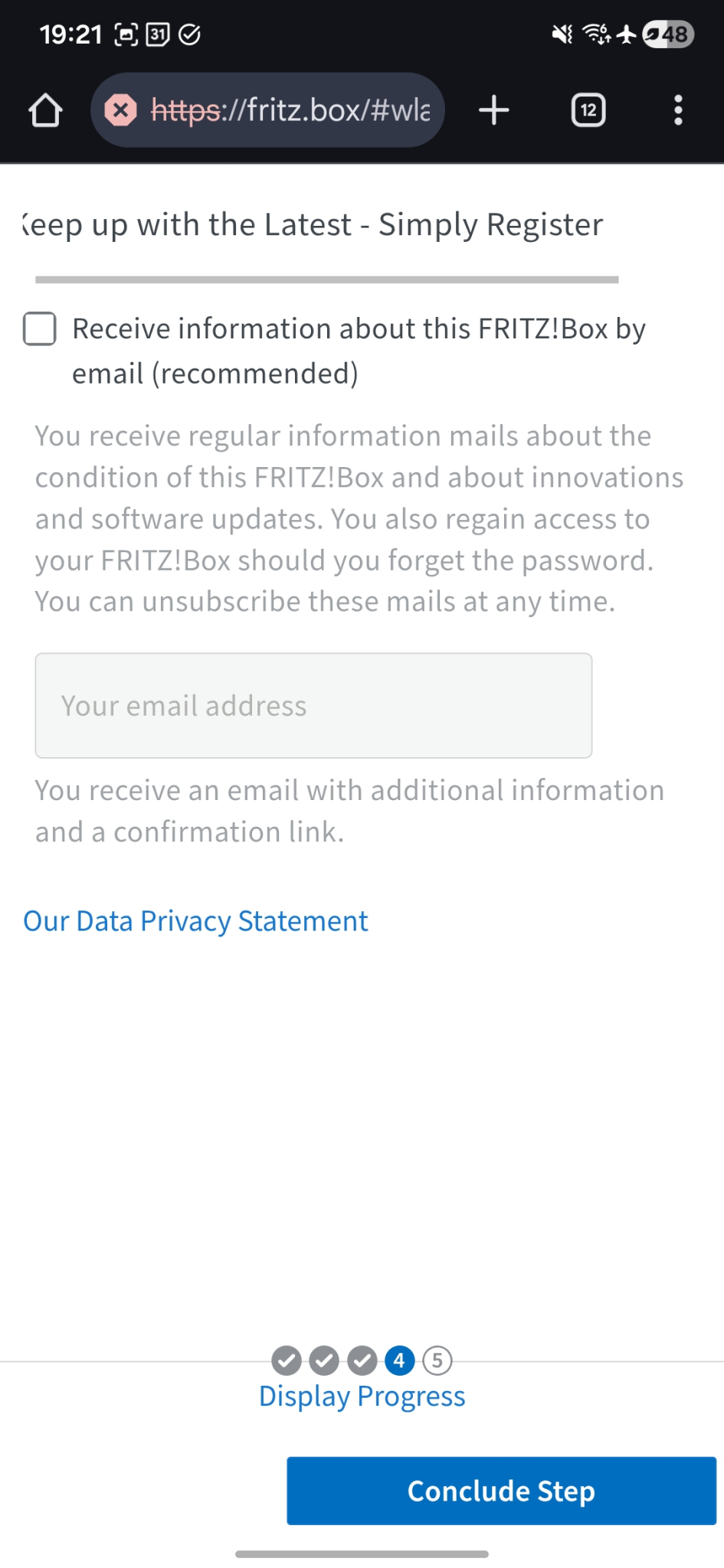Tap the Android gesture navigation bar

[362, 1553]
